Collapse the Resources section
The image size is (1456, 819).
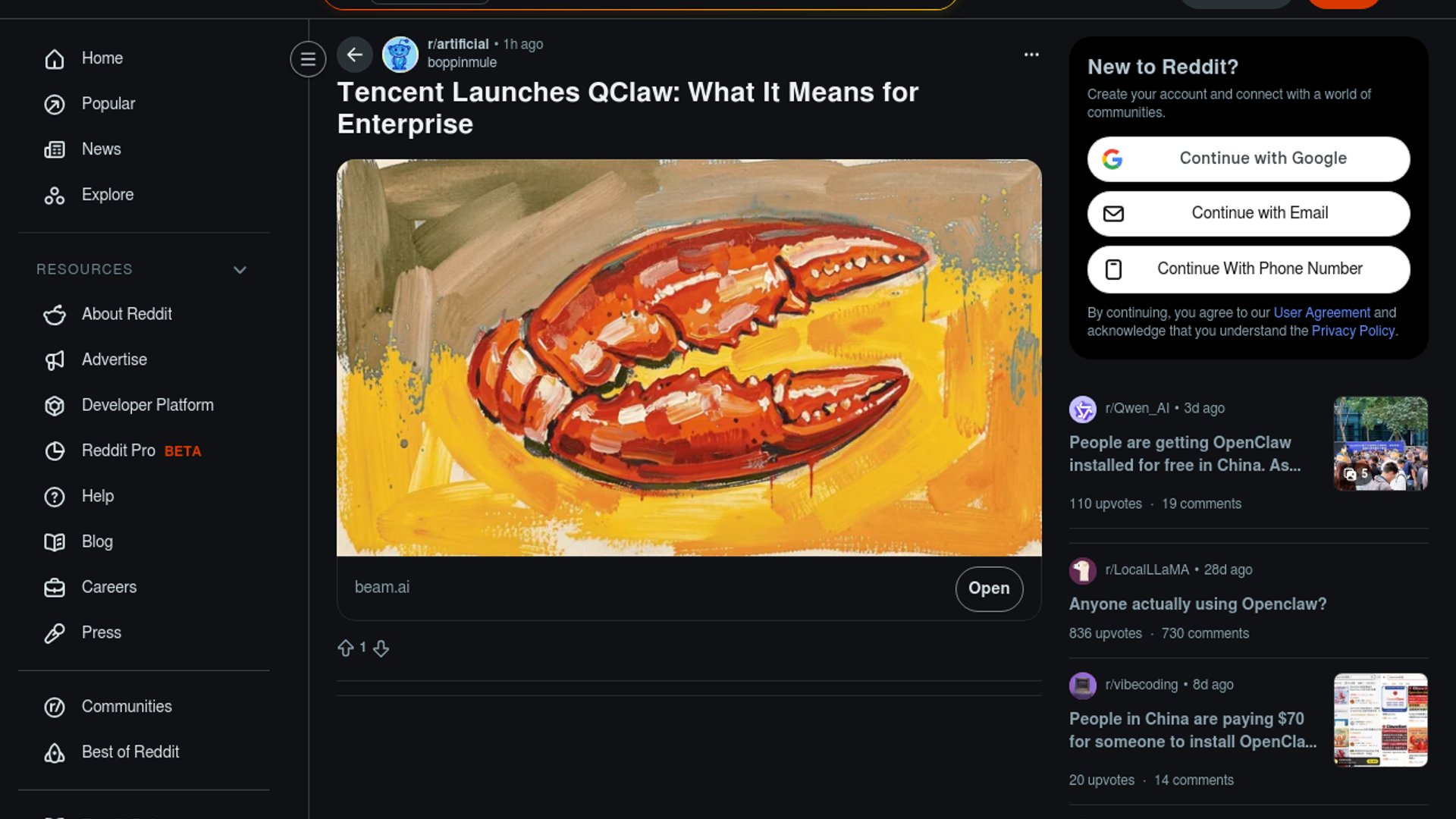pyautogui.click(x=240, y=270)
